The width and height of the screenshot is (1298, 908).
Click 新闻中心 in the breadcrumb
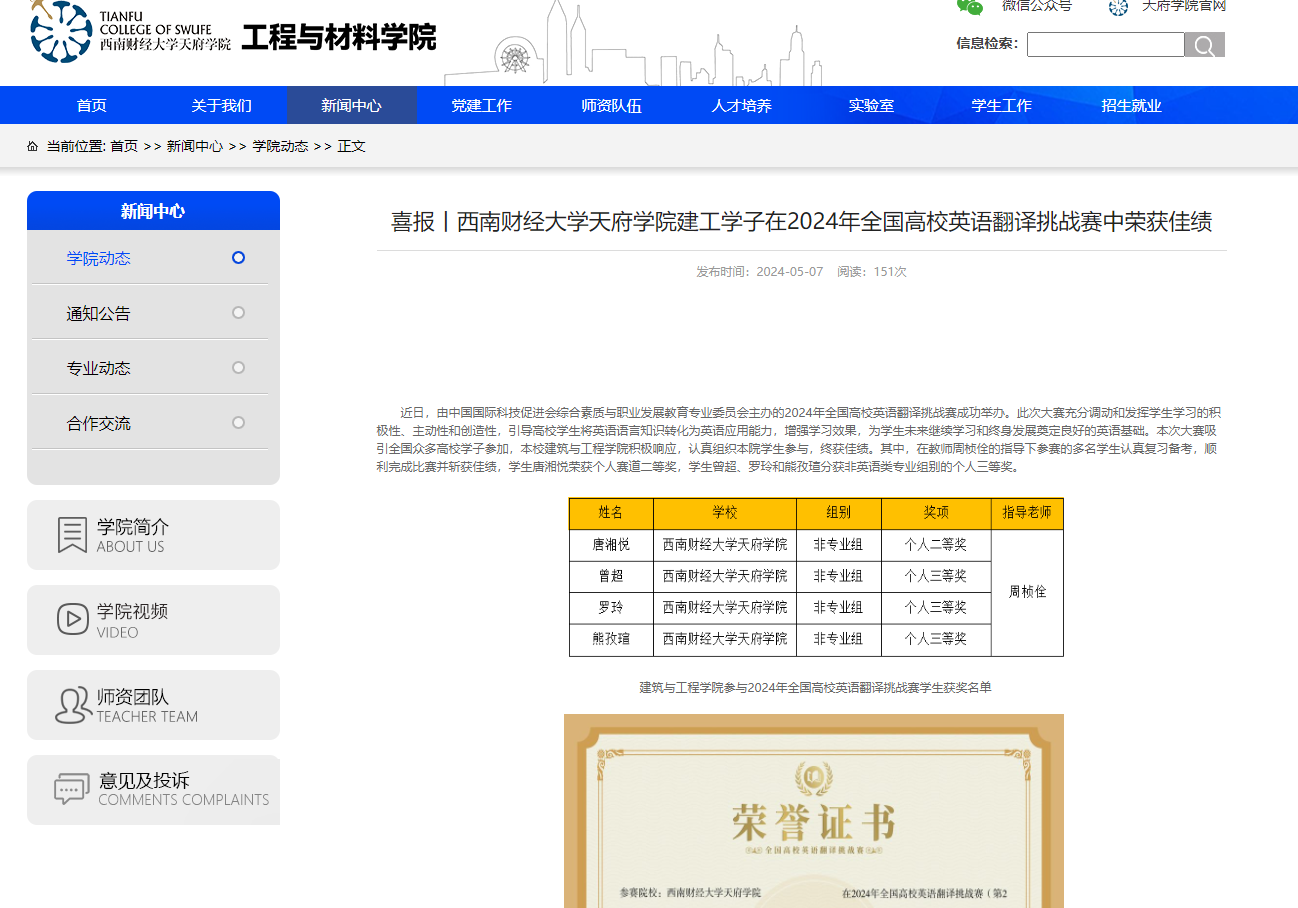[195, 146]
